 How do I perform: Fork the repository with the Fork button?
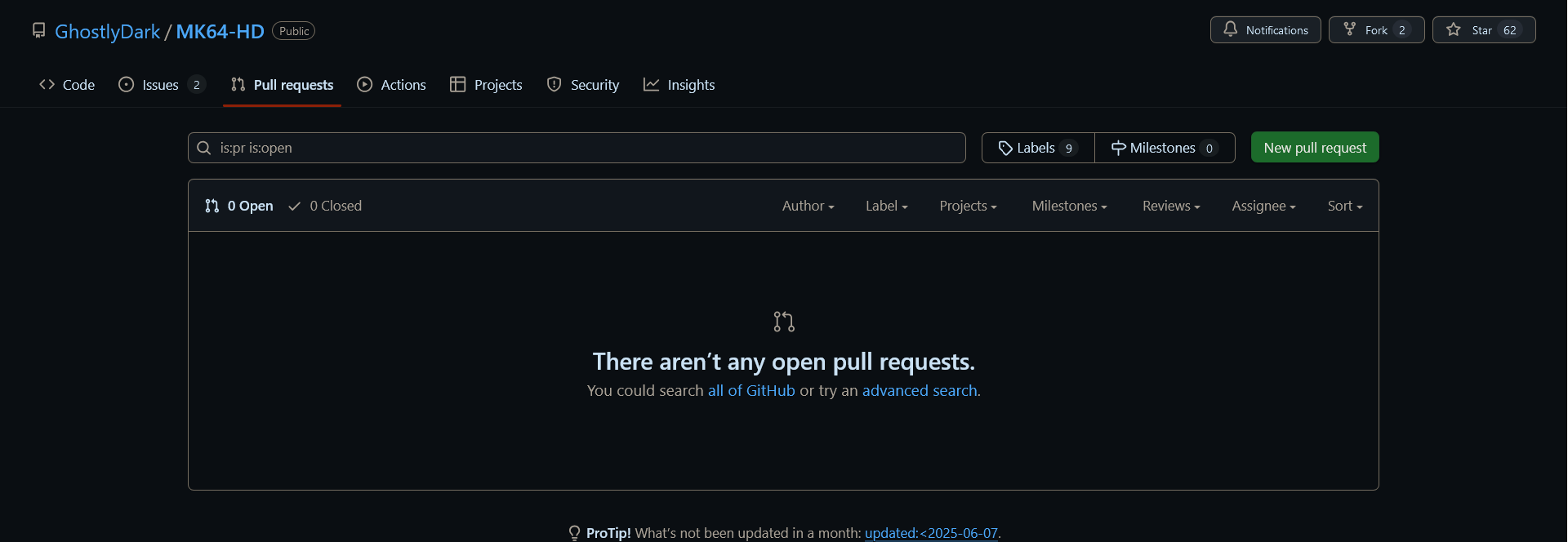(1376, 29)
